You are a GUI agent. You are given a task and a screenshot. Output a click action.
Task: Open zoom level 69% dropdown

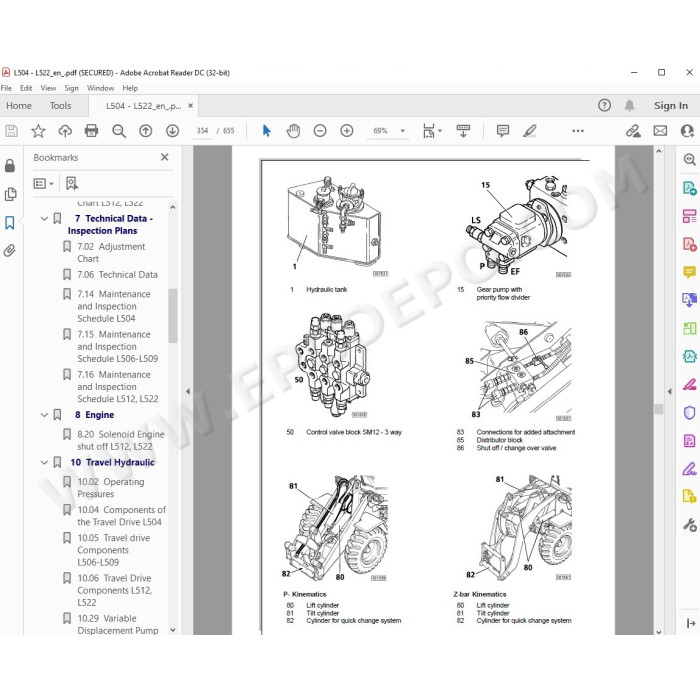pyautogui.click(x=402, y=131)
